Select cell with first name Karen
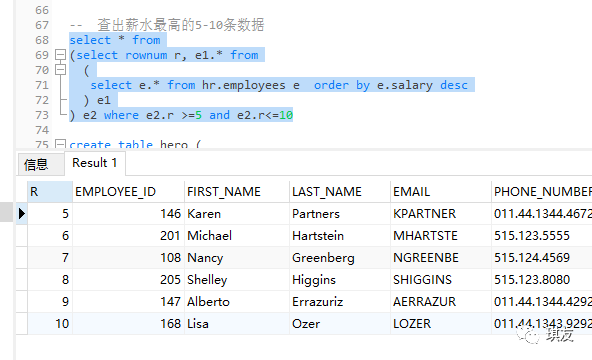 [237, 214]
